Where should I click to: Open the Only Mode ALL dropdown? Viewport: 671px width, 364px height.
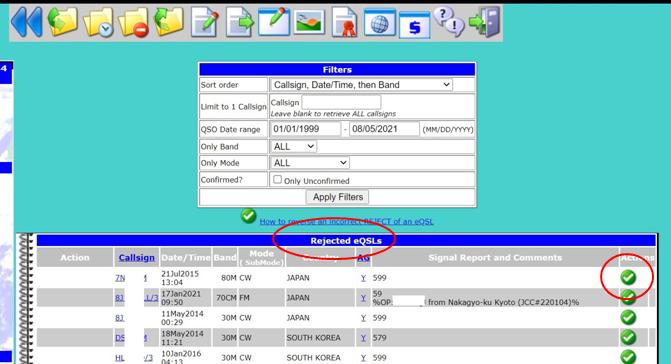309,163
